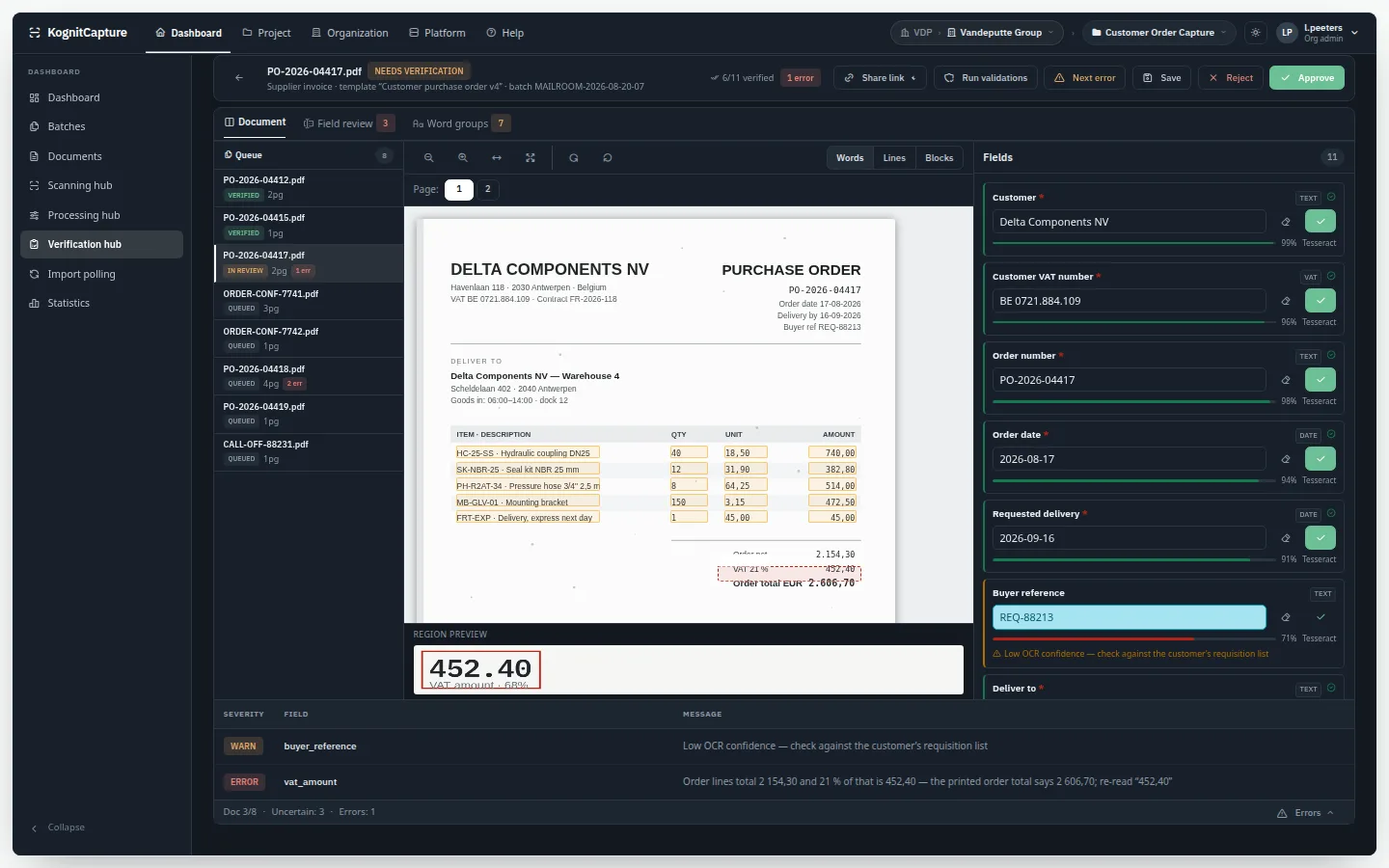Confirm Order date green check
The image size is (1389, 868).
click(x=1321, y=459)
